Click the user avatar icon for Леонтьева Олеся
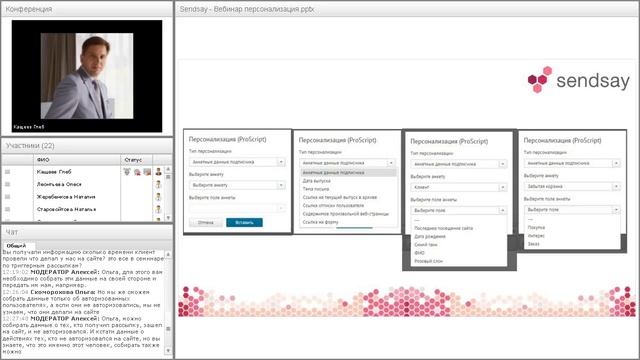640x360 pixels. pos(158,184)
